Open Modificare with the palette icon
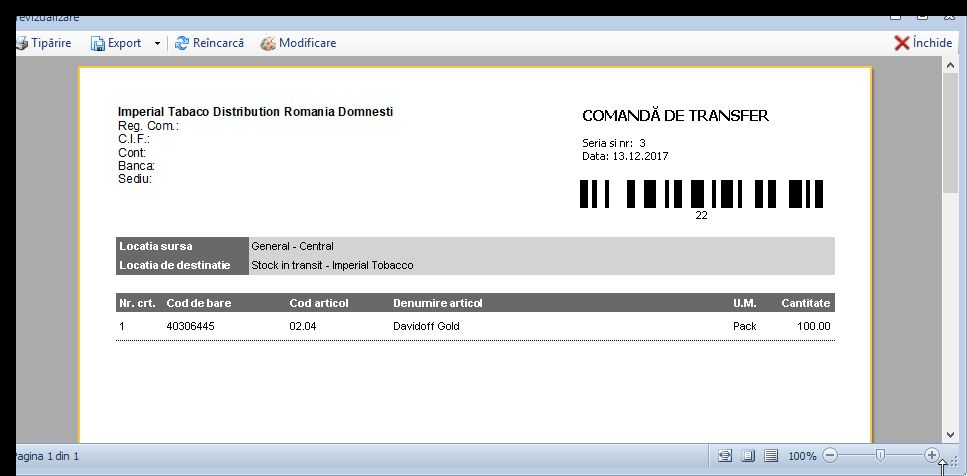The height and width of the screenshot is (476, 967). pyautogui.click(x=268, y=43)
